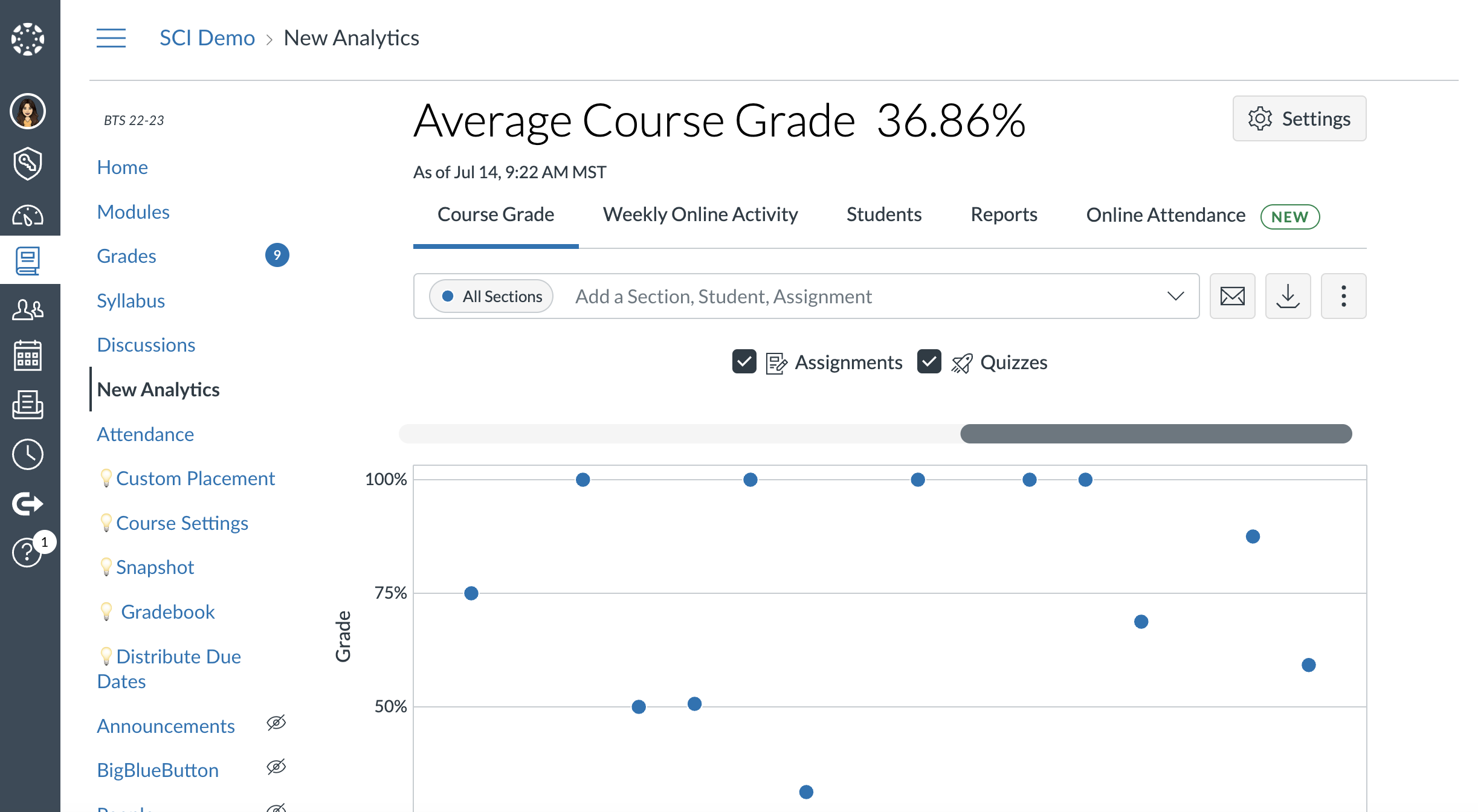Viewport: 1478px width, 812px height.
Task: Click the download CSV icon
Action: [1288, 296]
